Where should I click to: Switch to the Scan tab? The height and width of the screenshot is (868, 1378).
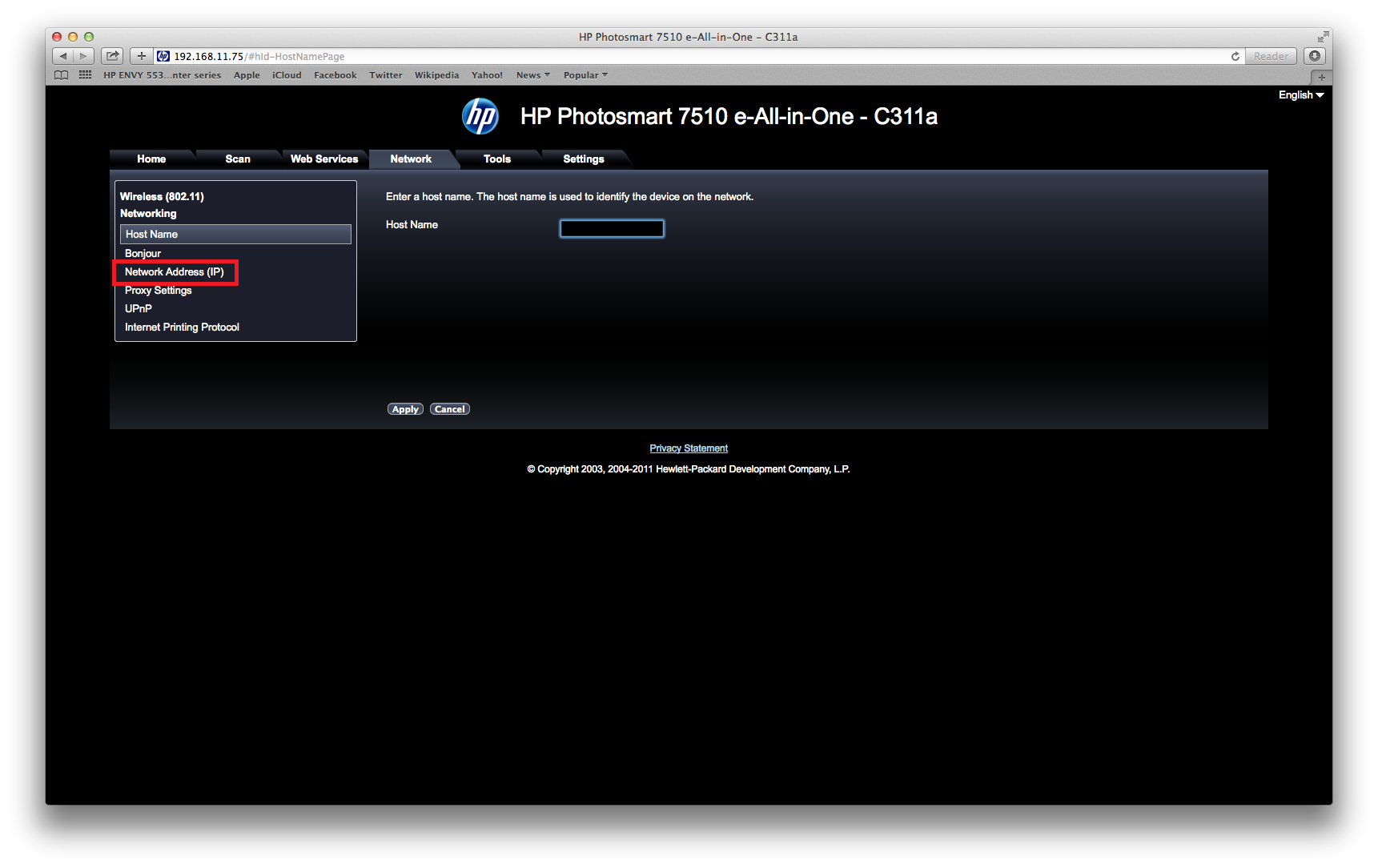(x=238, y=159)
